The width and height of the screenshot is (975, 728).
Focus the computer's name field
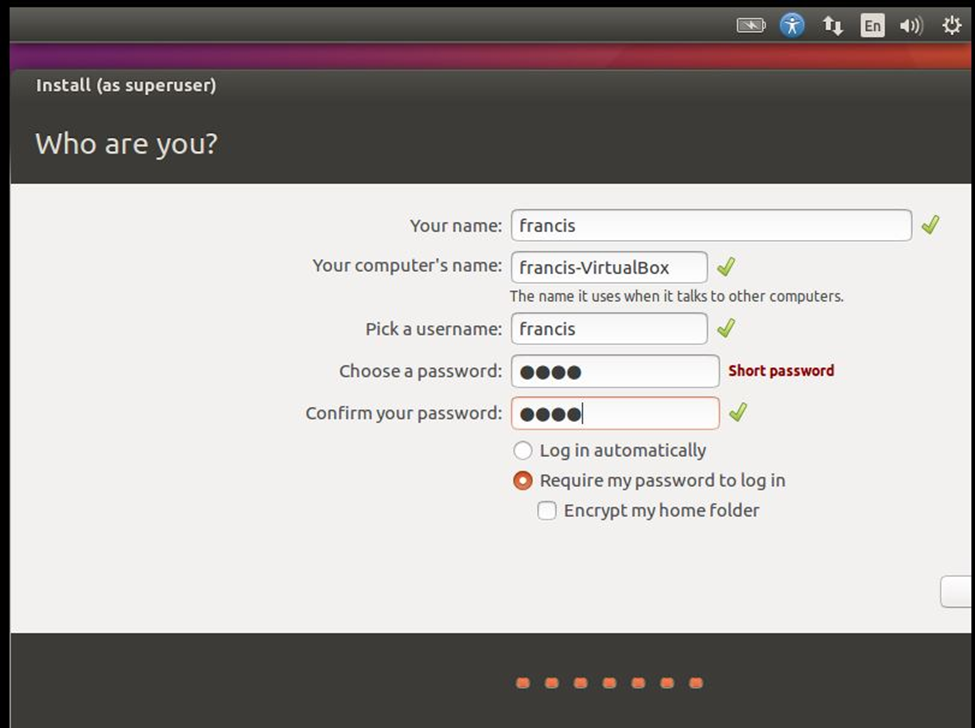tap(609, 267)
